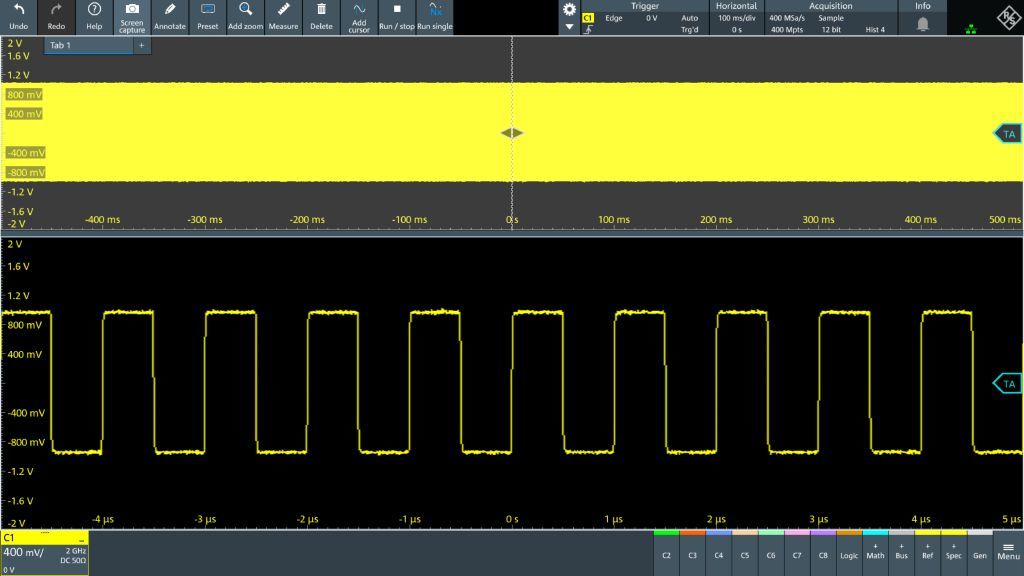Toggle the Logic channel button
Image resolution: width=1024 pixels, height=576 pixels.
click(x=849, y=552)
